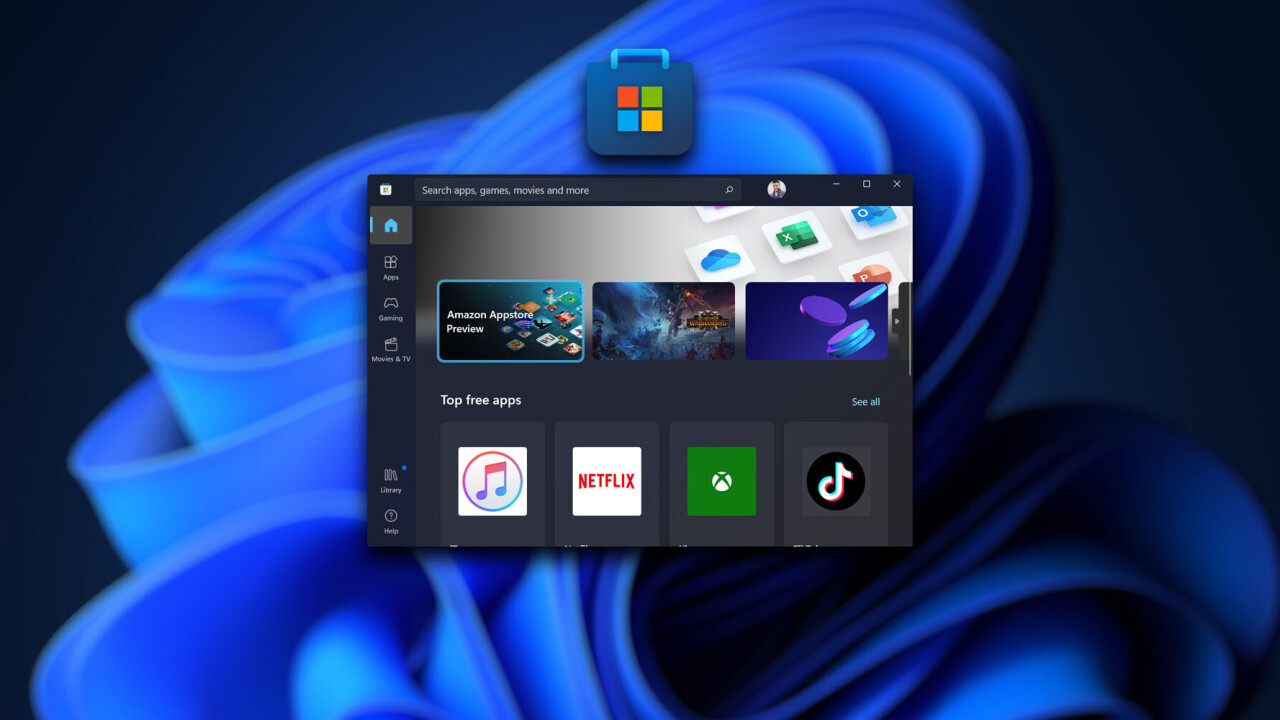The image size is (1280, 720).
Task: Advance the carousel with the right arrow
Action: 897,321
